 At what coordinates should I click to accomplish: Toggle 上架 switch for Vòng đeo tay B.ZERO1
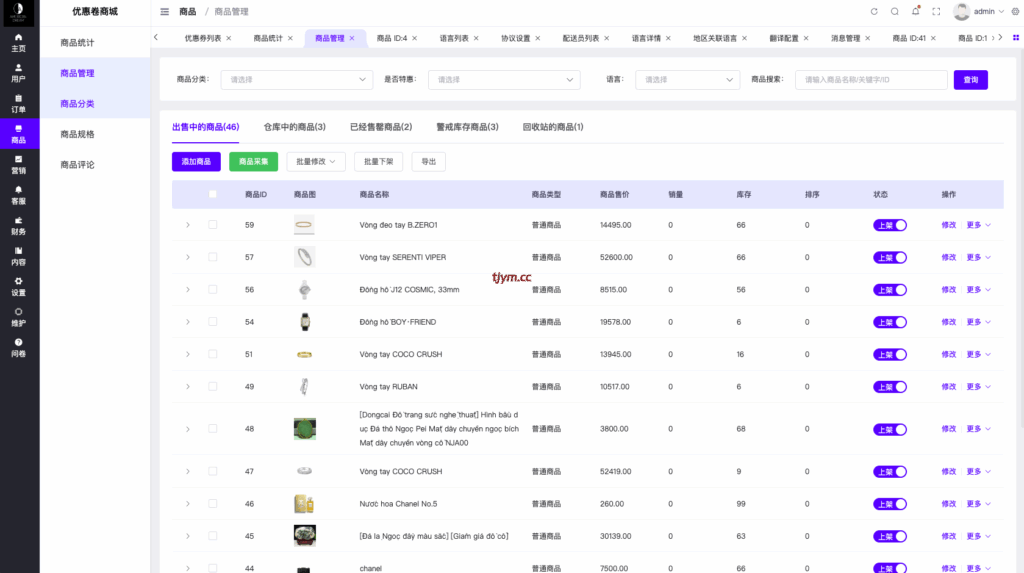pyautogui.click(x=889, y=225)
